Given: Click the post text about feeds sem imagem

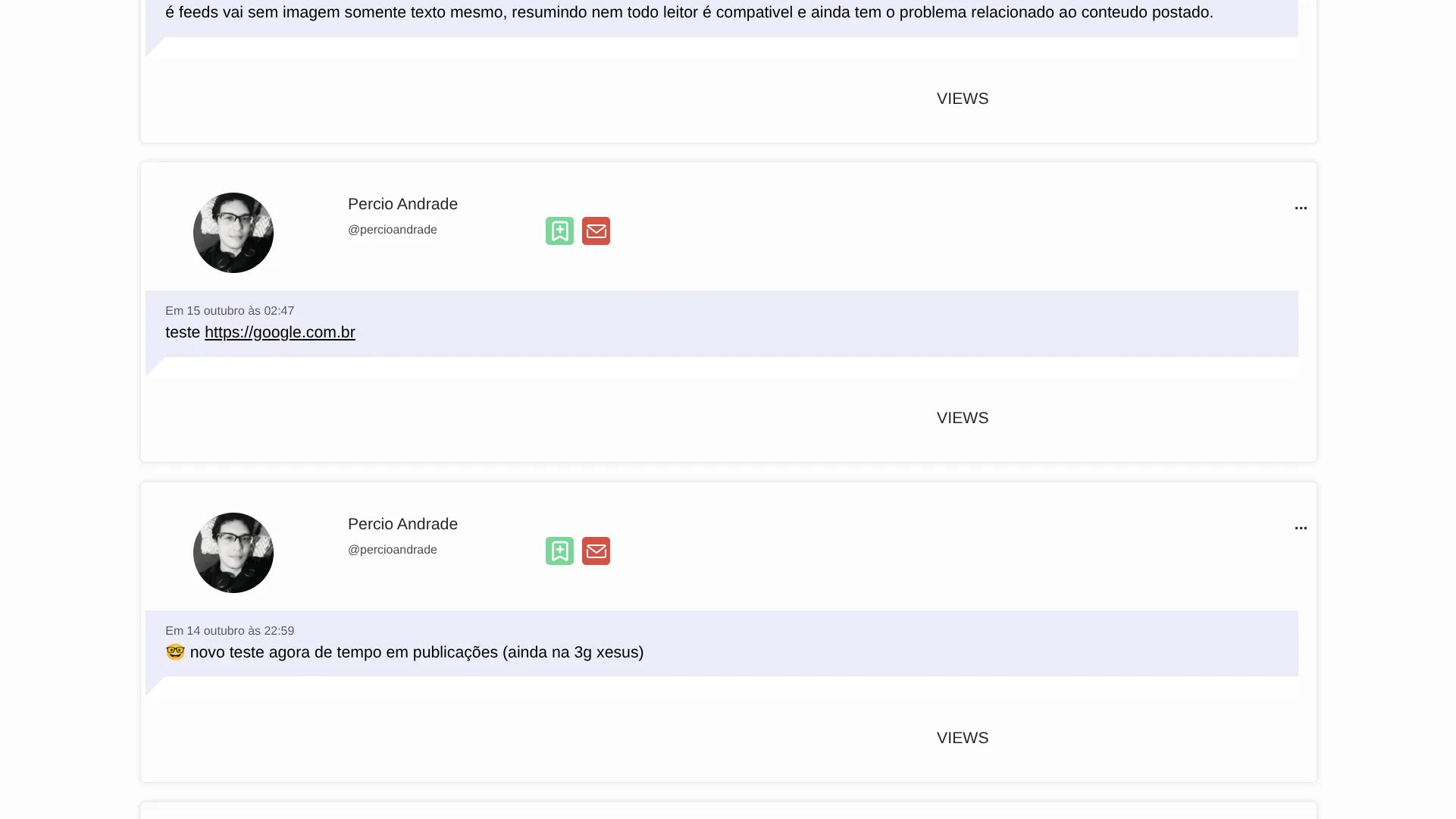Looking at the screenshot, I should click(690, 12).
